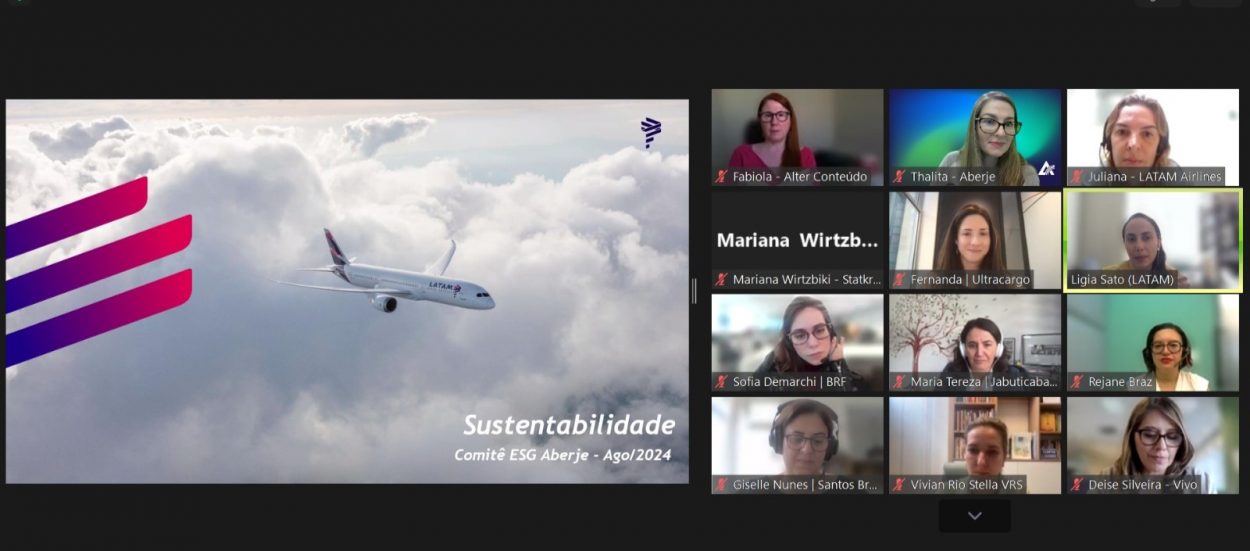Click Rejane Braz's muted microphone icon
1250x551 pixels.
click(1077, 382)
